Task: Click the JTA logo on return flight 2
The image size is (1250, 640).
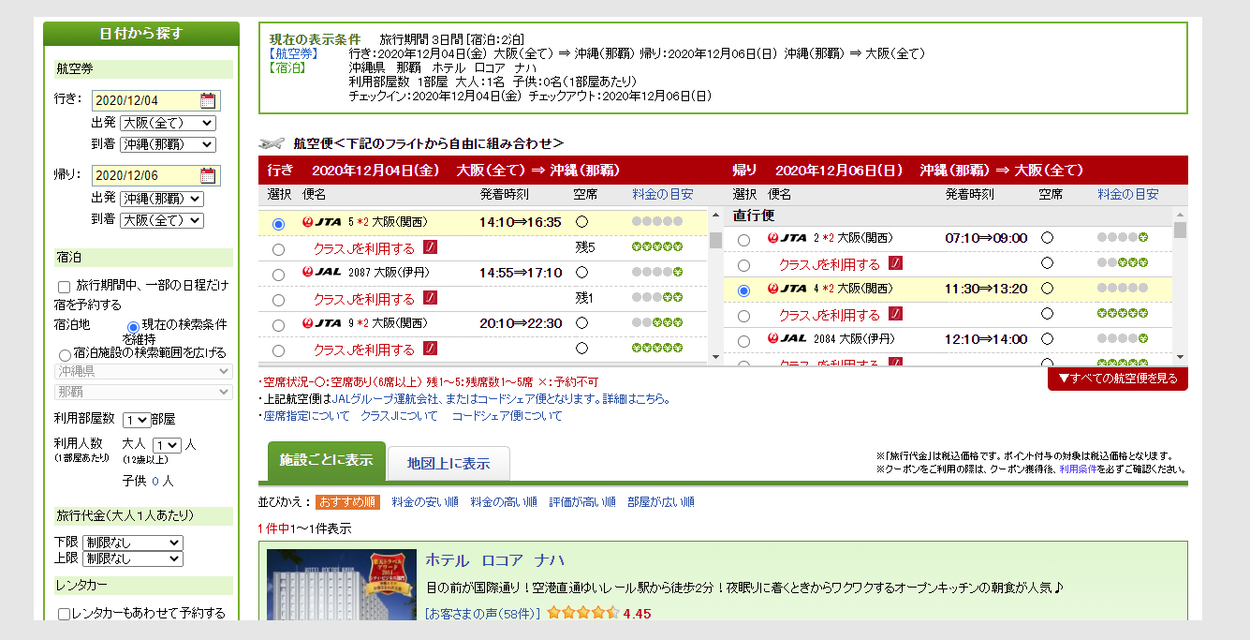Action: tap(787, 238)
